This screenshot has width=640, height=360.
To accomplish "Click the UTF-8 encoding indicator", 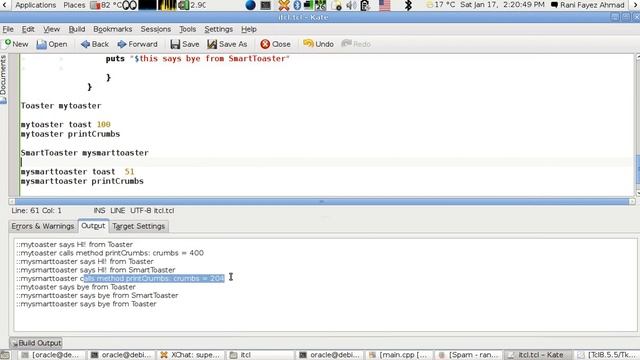I will (x=141, y=211).
